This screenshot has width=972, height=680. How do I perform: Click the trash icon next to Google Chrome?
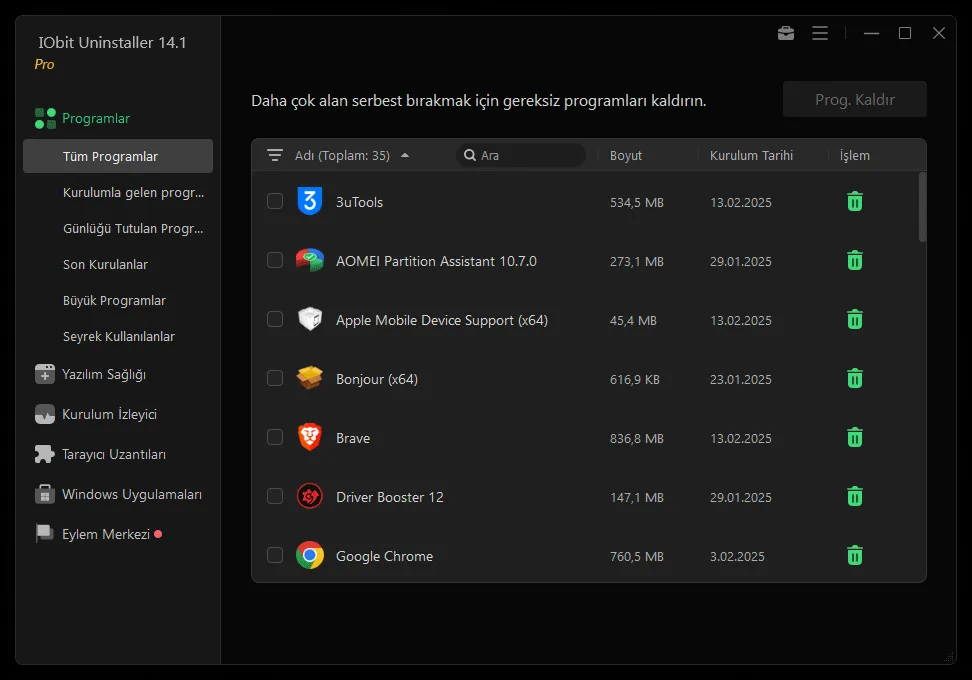[x=855, y=556]
